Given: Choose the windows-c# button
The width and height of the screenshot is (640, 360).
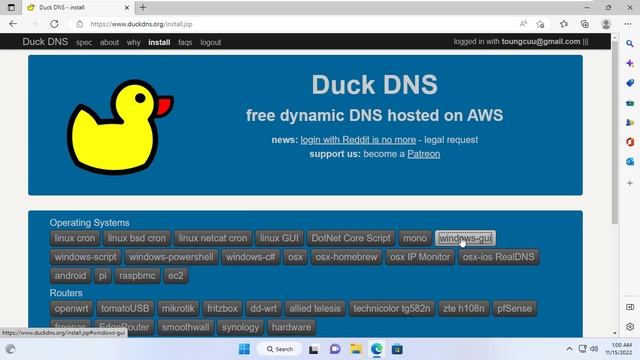Looking at the screenshot, I should pos(251,257).
